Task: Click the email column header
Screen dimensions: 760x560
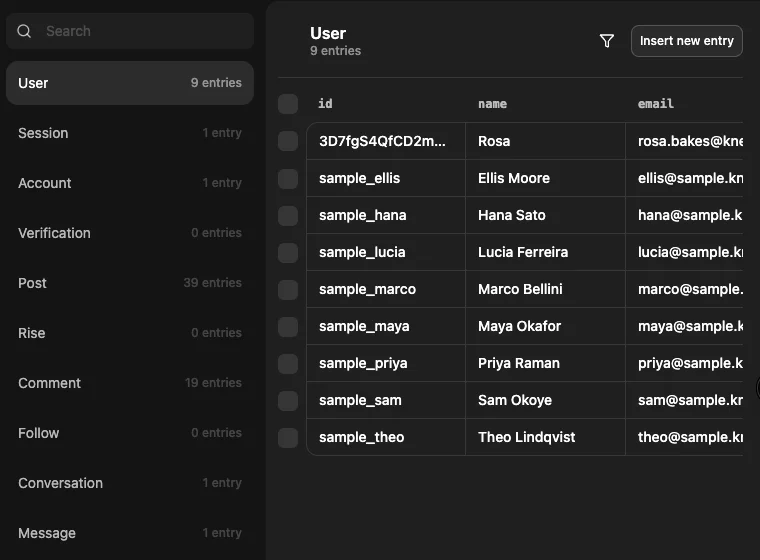Action: pos(655,104)
